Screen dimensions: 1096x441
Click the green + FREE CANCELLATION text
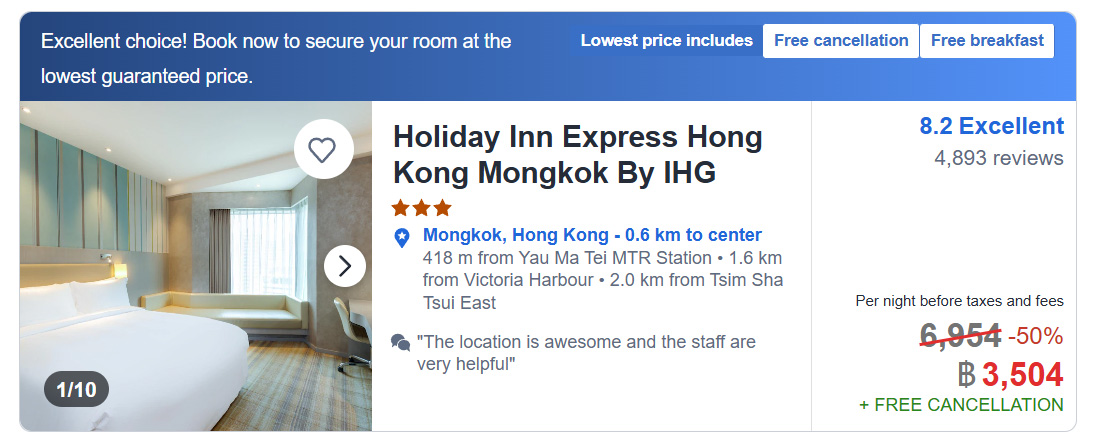click(961, 405)
